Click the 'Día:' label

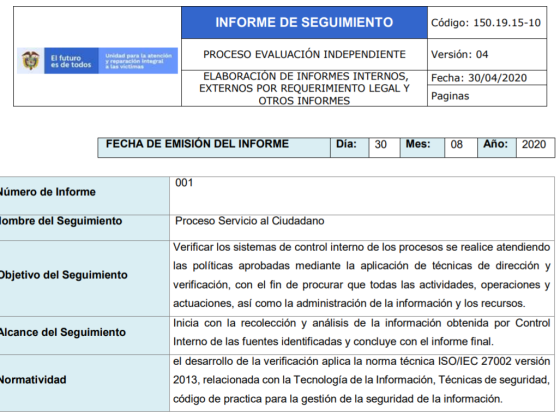tap(346, 144)
